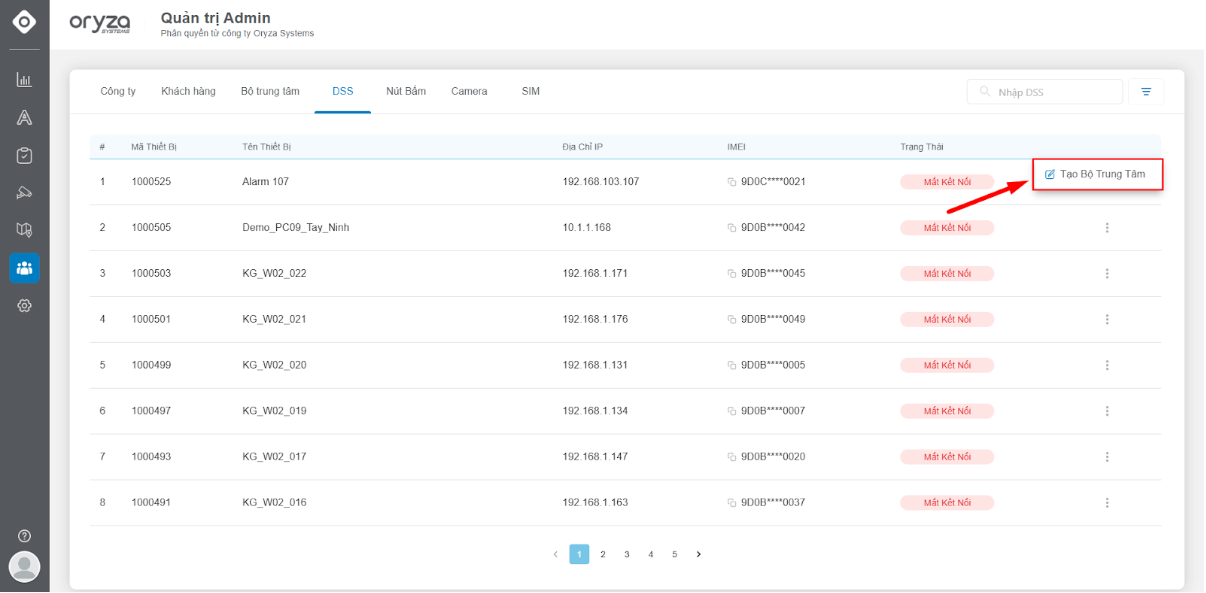Open more options for Demo_PC09_Tay_Ninh row
This screenshot has width=1206, height=593.
1107,228
